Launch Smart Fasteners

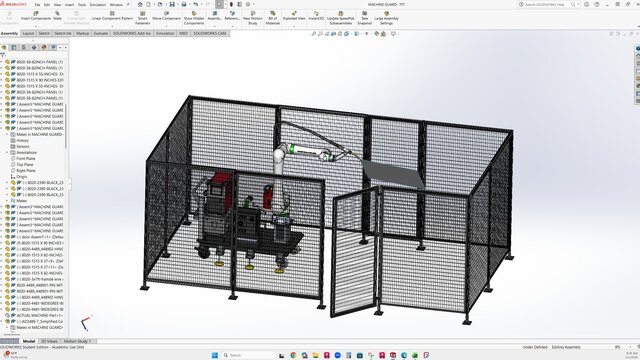[142, 18]
